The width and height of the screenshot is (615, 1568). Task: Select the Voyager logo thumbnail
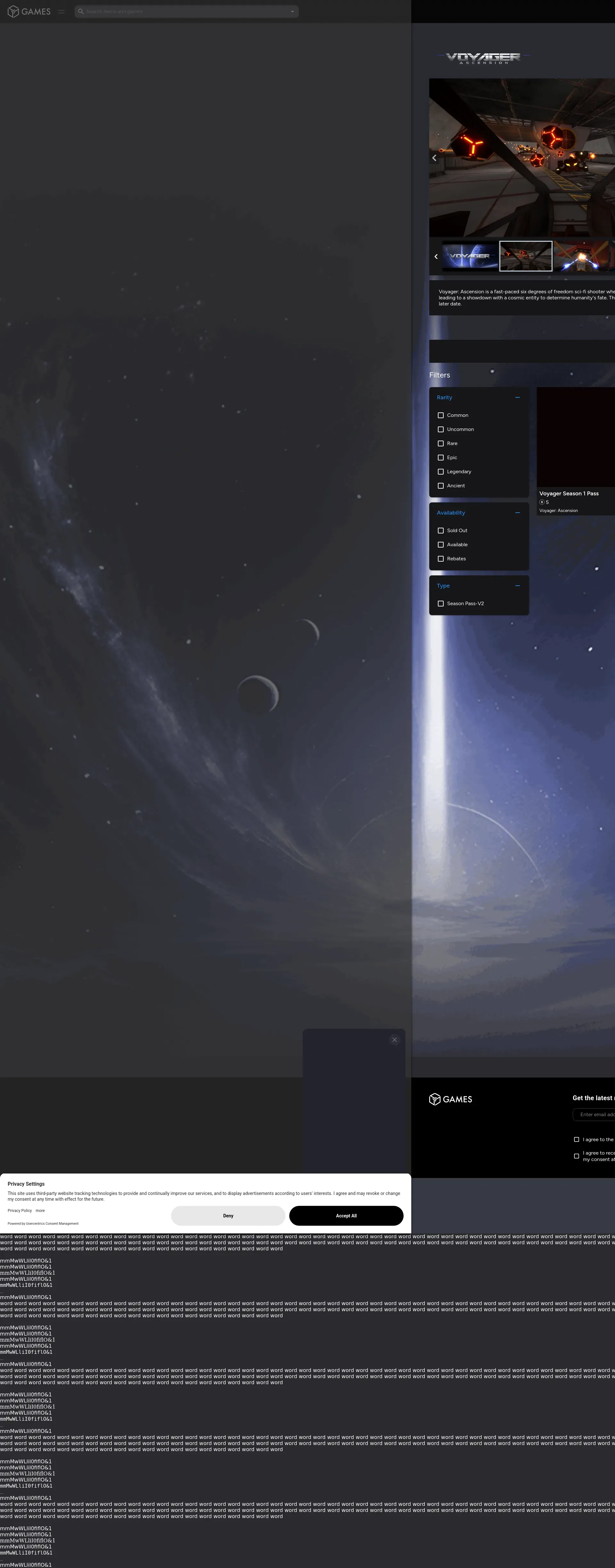point(470,256)
